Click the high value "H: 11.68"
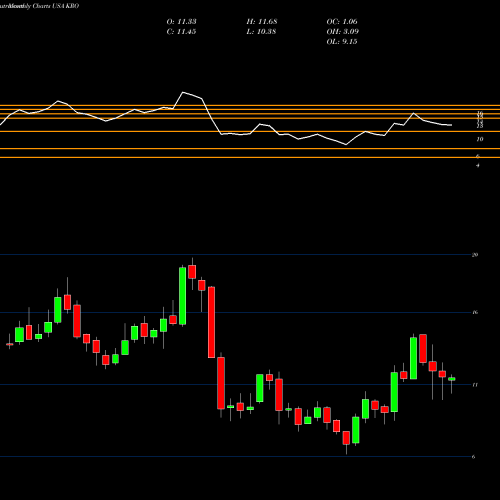 tap(262, 22)
